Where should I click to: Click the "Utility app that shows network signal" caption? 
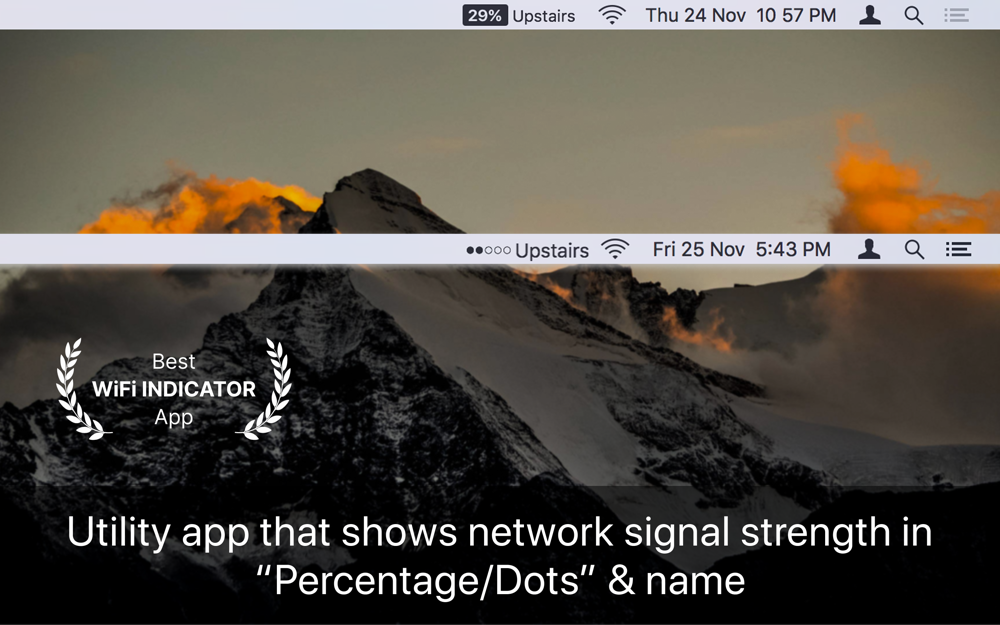pyautogui.click(x=500, y=555)
